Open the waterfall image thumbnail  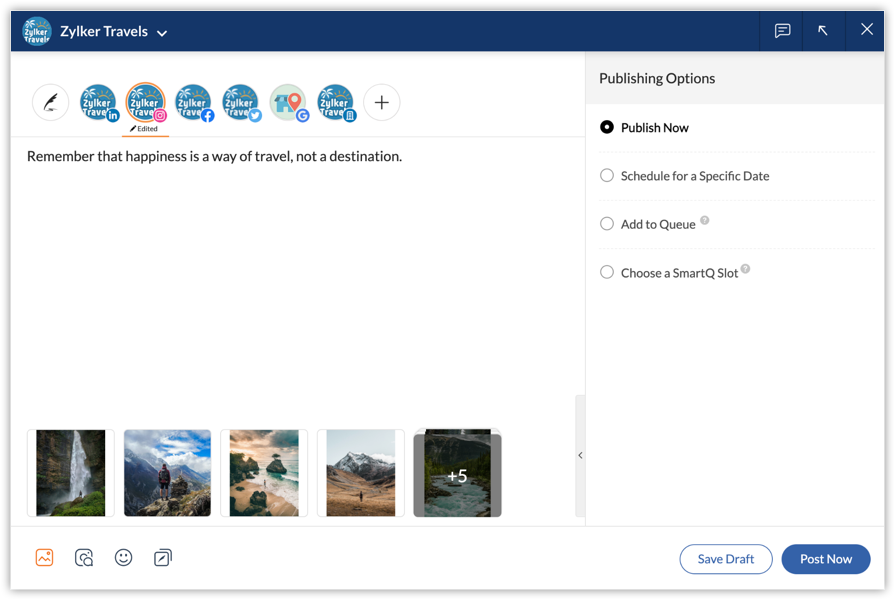coord(71,473)
